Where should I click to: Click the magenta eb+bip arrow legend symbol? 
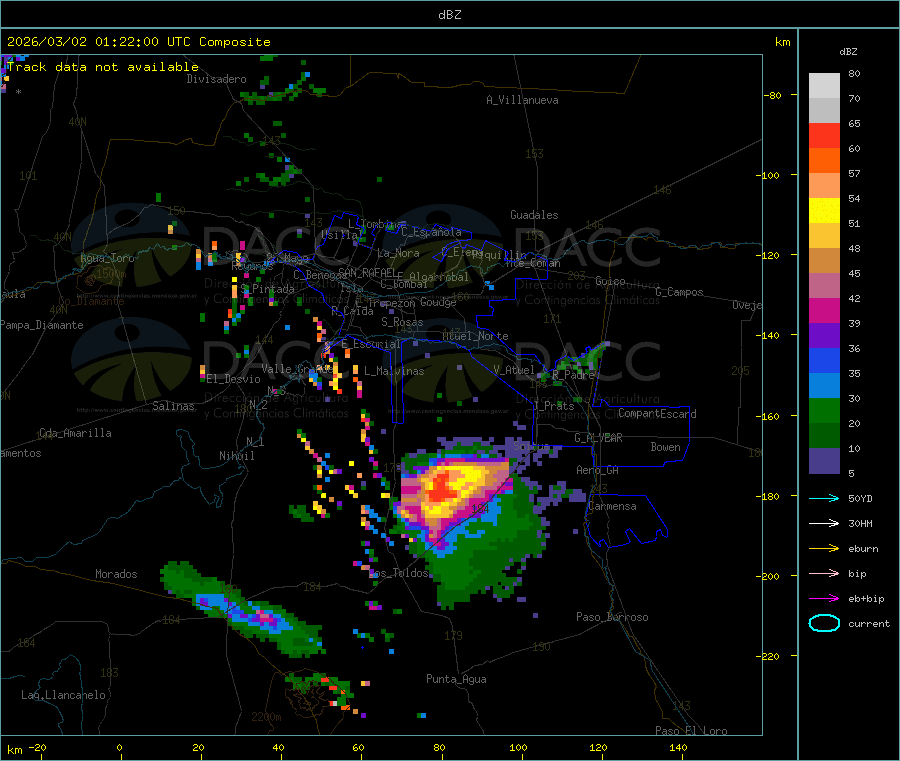click(824, 599)
